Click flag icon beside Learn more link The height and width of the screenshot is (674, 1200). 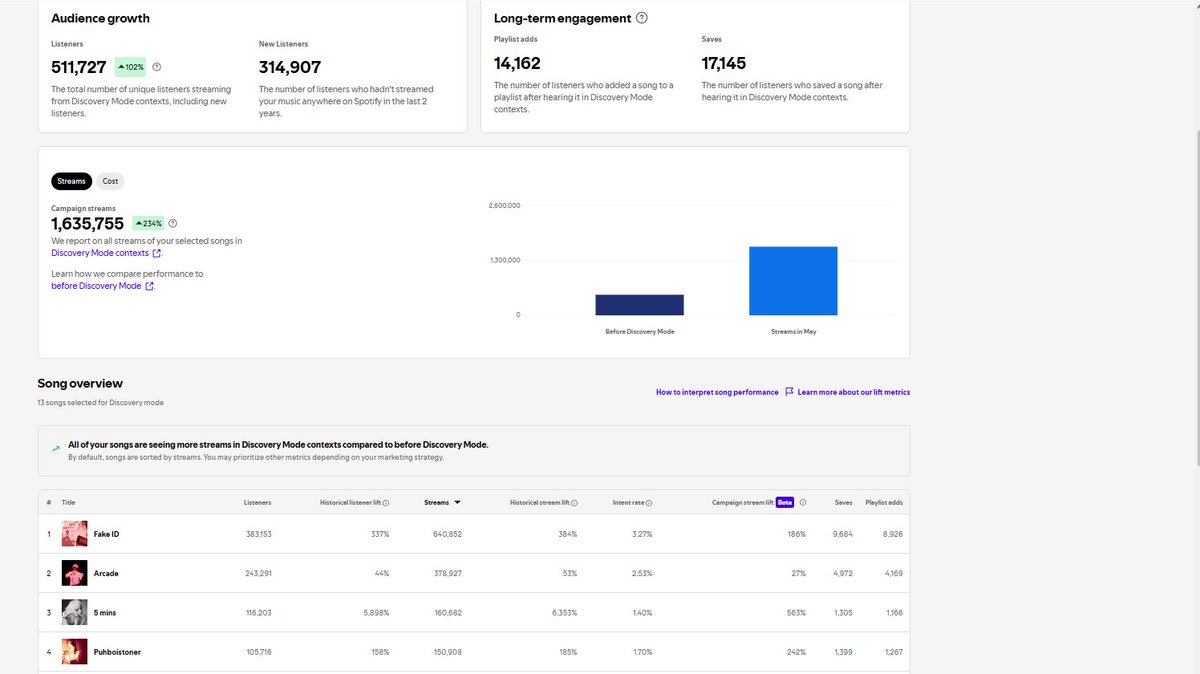(x=789, y=392)
